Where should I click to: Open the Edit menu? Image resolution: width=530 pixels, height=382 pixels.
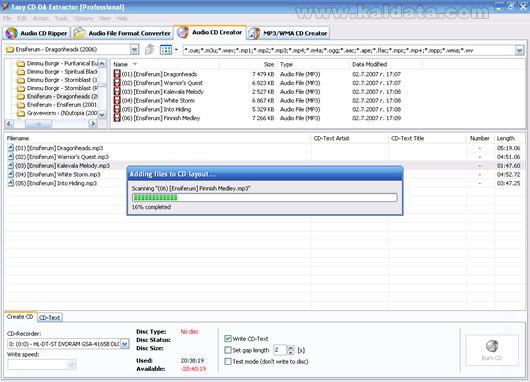[22, 18]
